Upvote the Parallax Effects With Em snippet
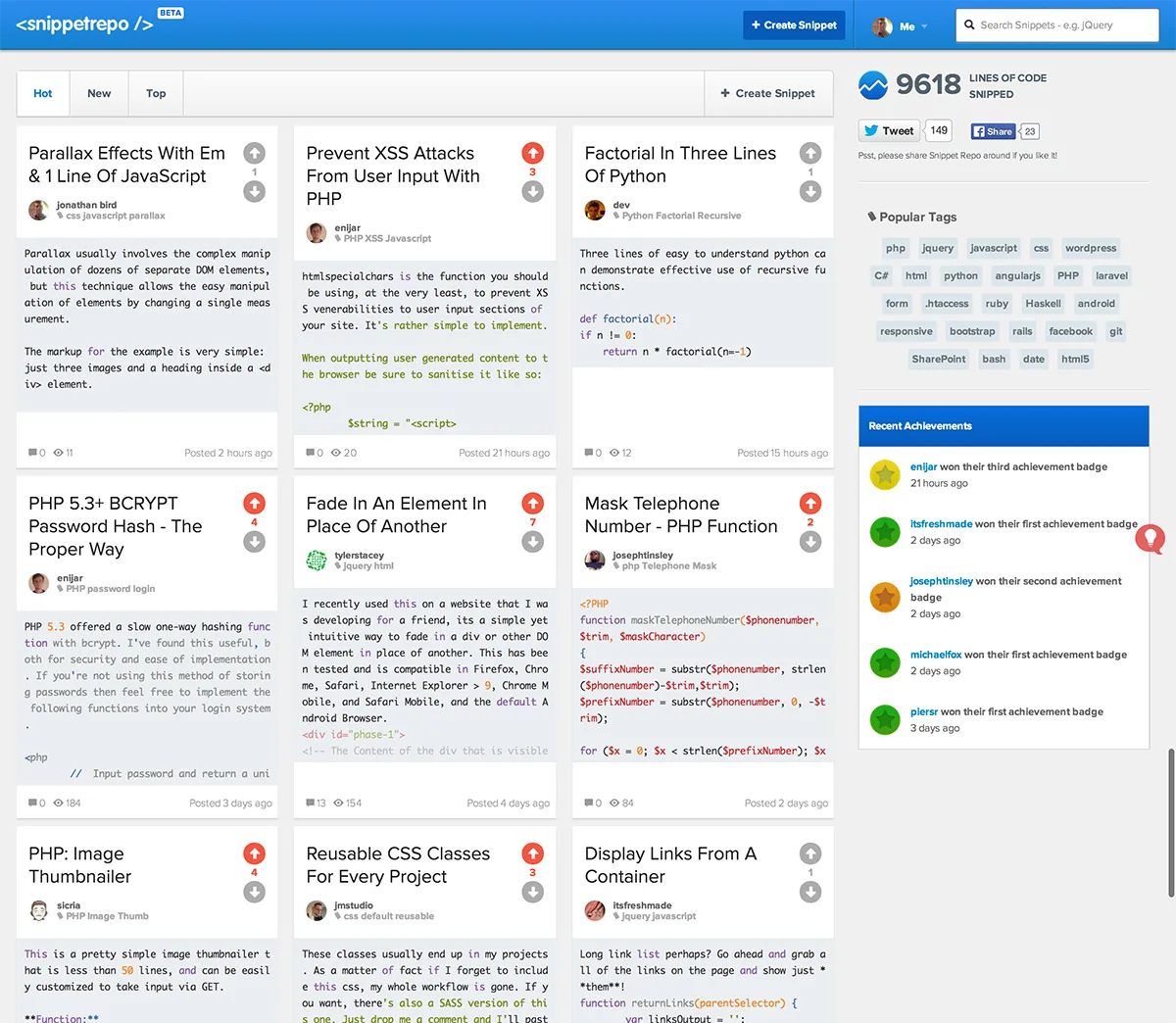The image size is (1176, 1023). click(255, 153)
